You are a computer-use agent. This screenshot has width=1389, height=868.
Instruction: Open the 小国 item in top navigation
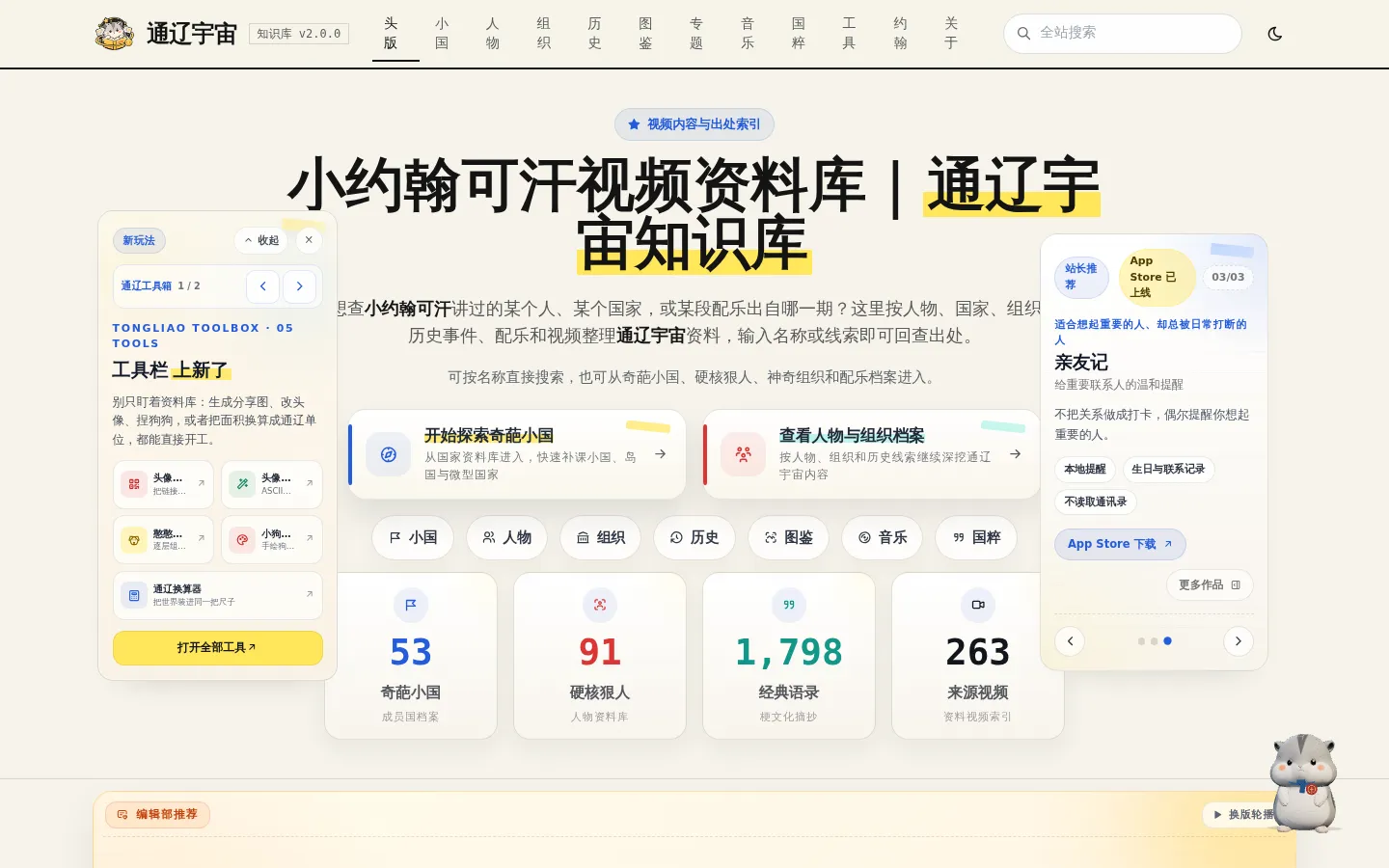coord(442,34)
